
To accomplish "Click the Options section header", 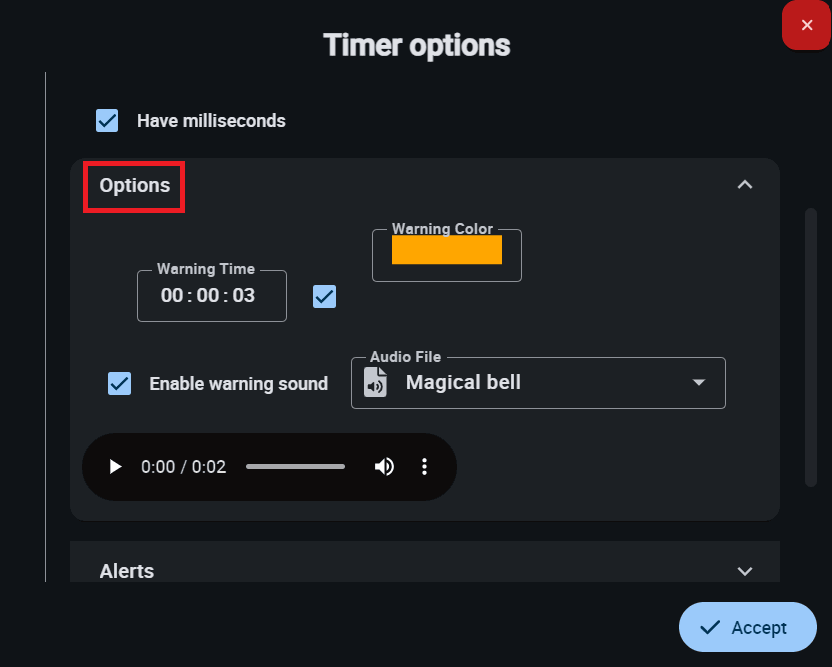I will pyautogui.click(x=135, y=185).
